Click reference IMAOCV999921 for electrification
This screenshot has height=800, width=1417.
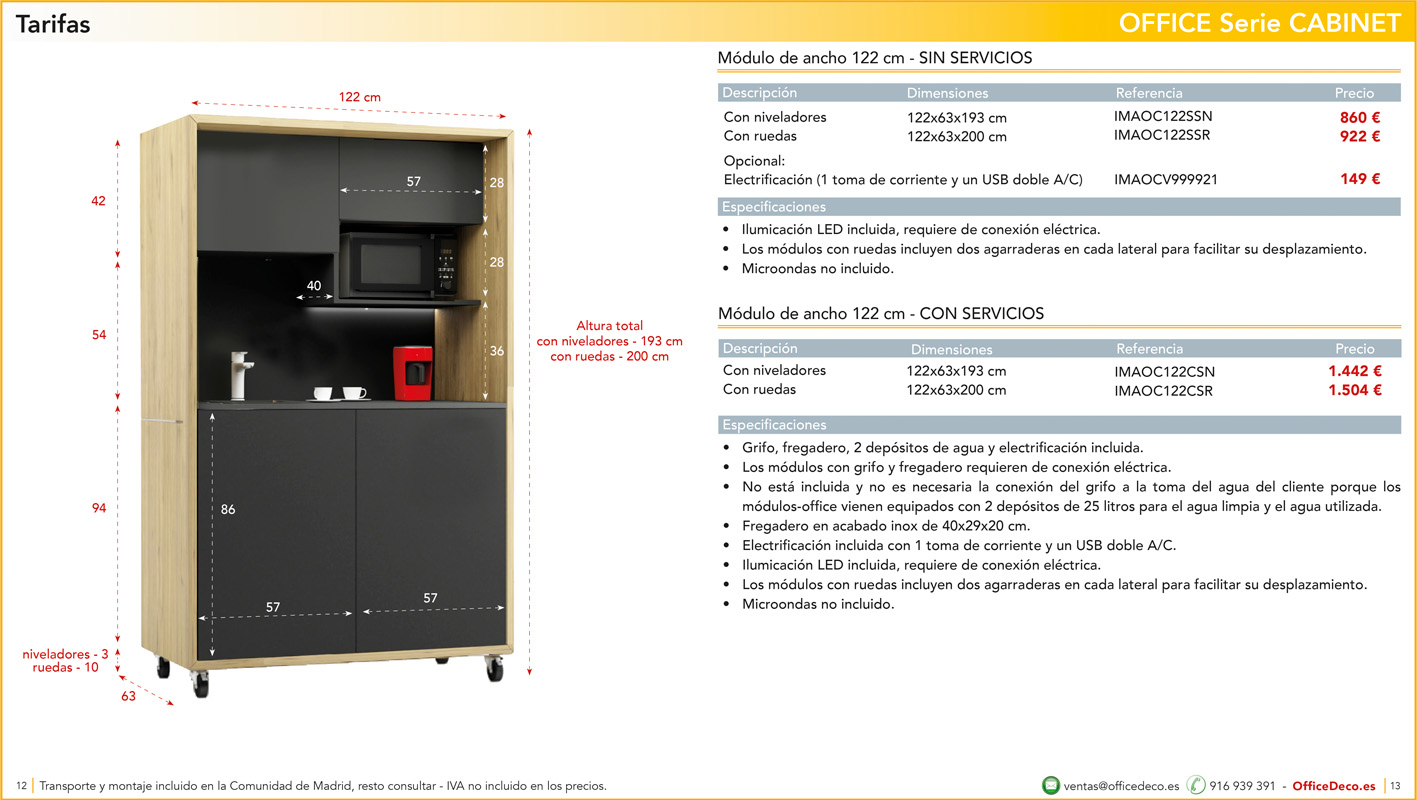[1166, 180]
